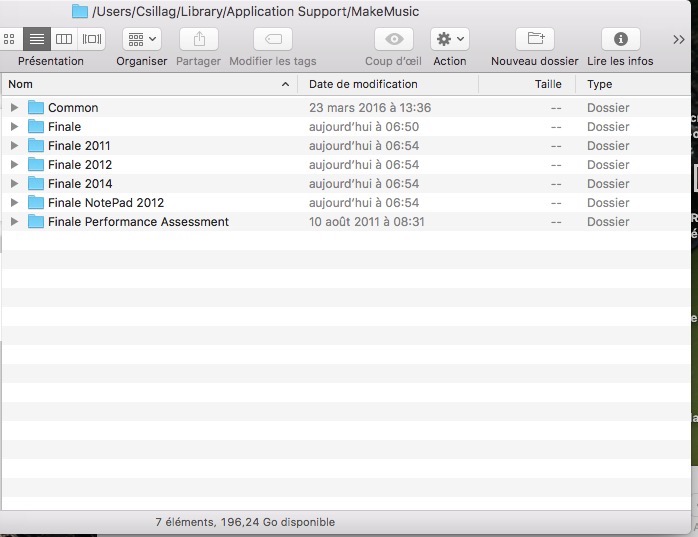This screenshot has height=537, width=698.
Task: Click the Coup d'œil eye icon
Action: [394, 39]
